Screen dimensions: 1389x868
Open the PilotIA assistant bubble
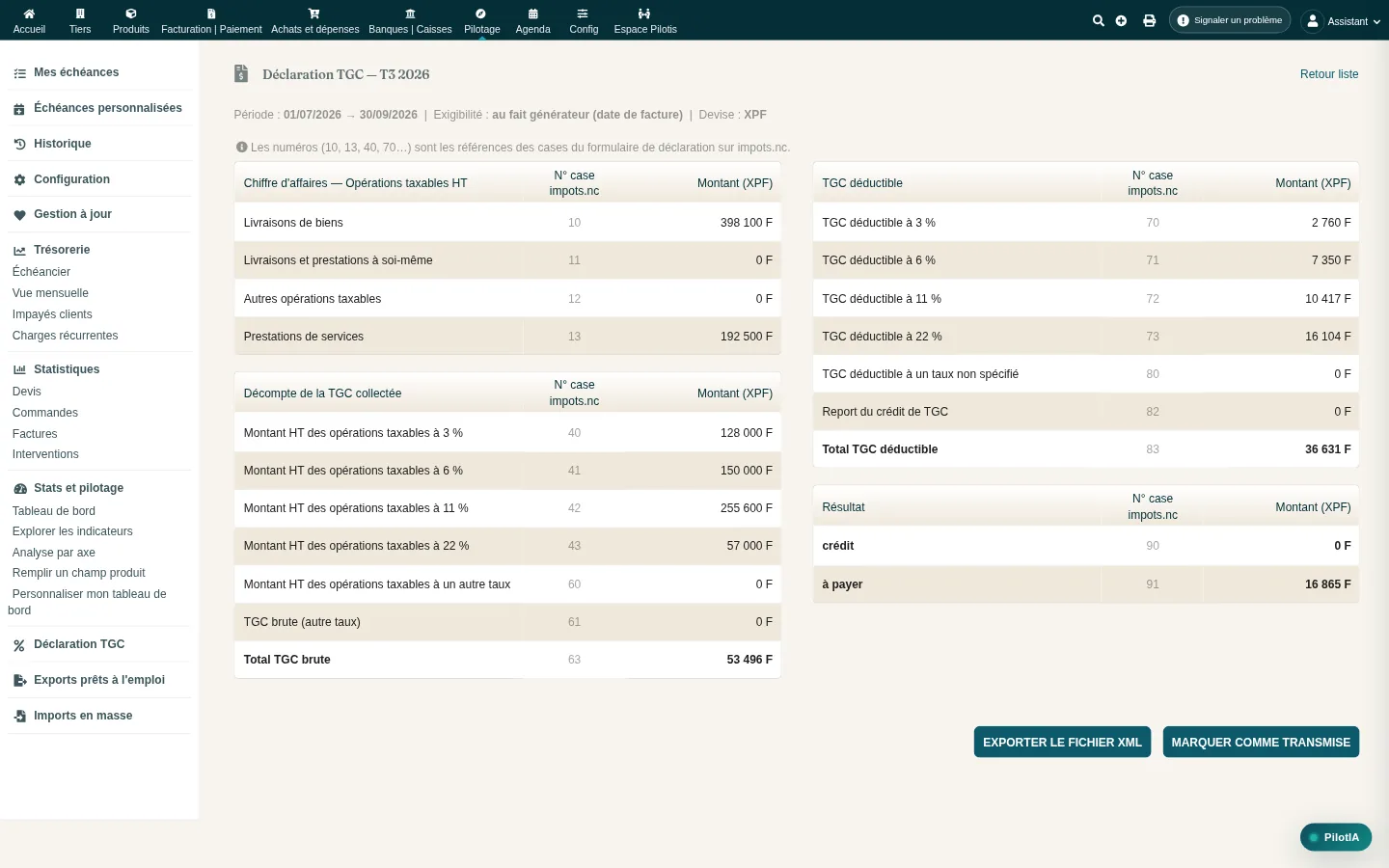pos(1336,837)
